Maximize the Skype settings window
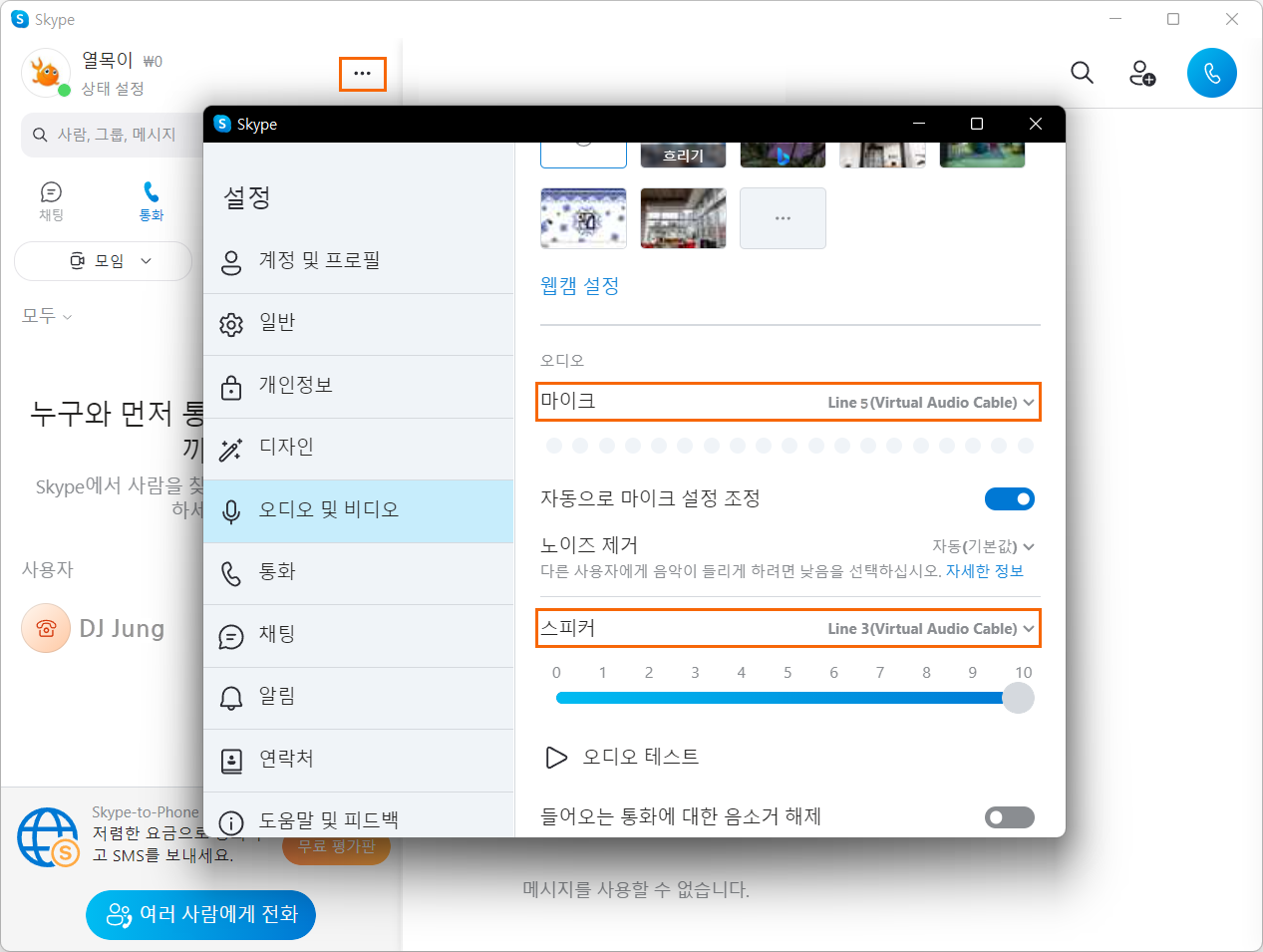Image resolution: width=1263 pixels, height=952 pixels. (977, 124)
